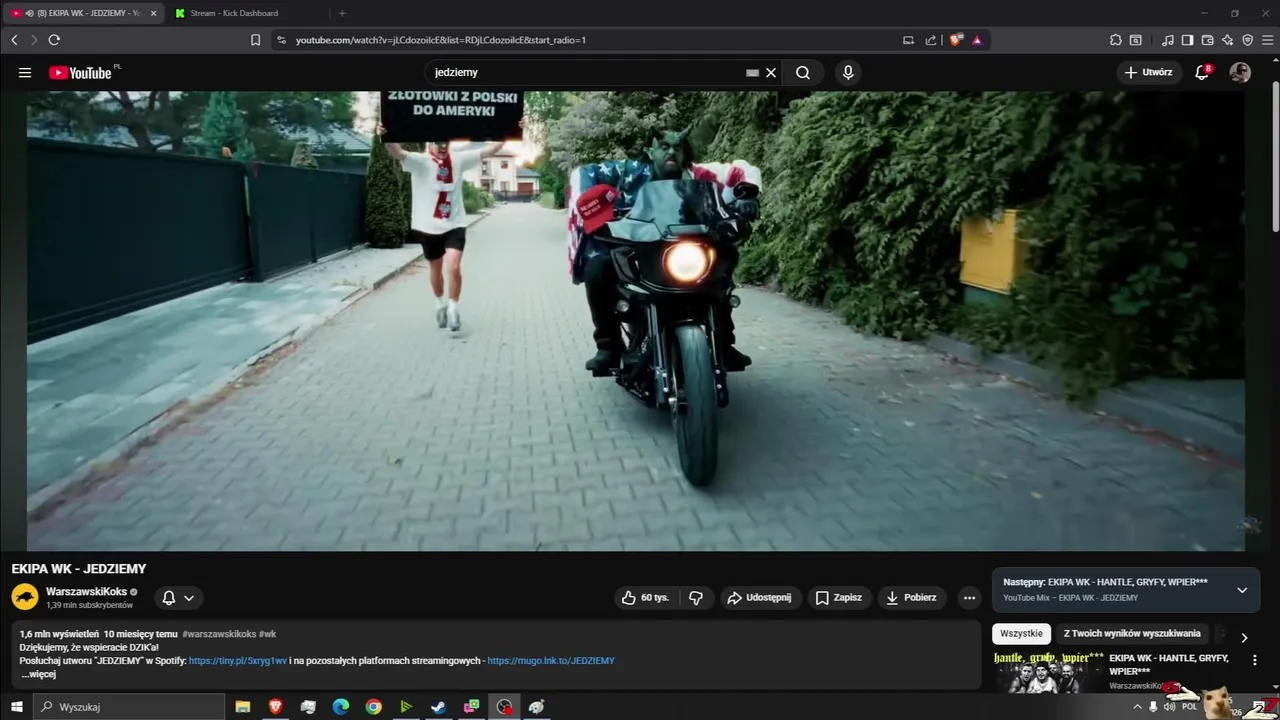Launch Microsoft Edge from the taskbar
Viewport: 1280px width, 720px height.
pos(340,707)
